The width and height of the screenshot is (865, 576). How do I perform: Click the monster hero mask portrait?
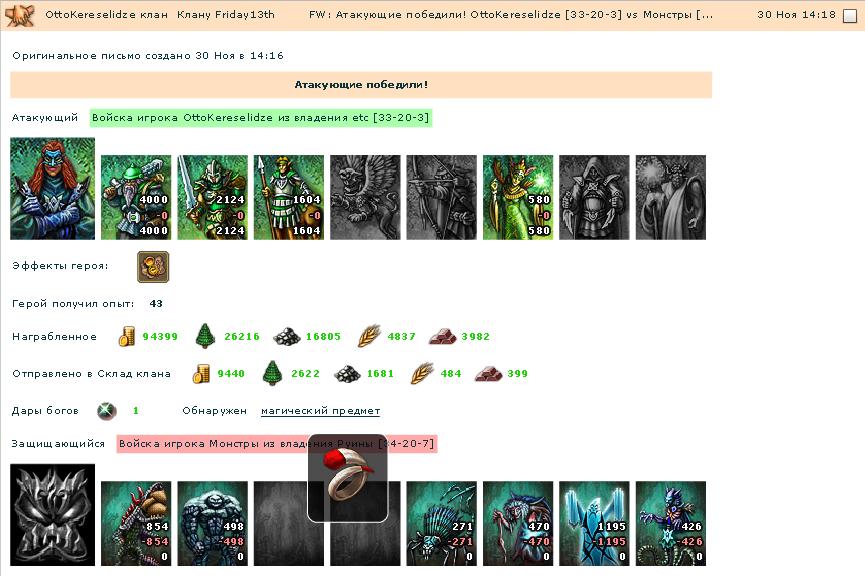pyautogui.click(x=52, y=515)
